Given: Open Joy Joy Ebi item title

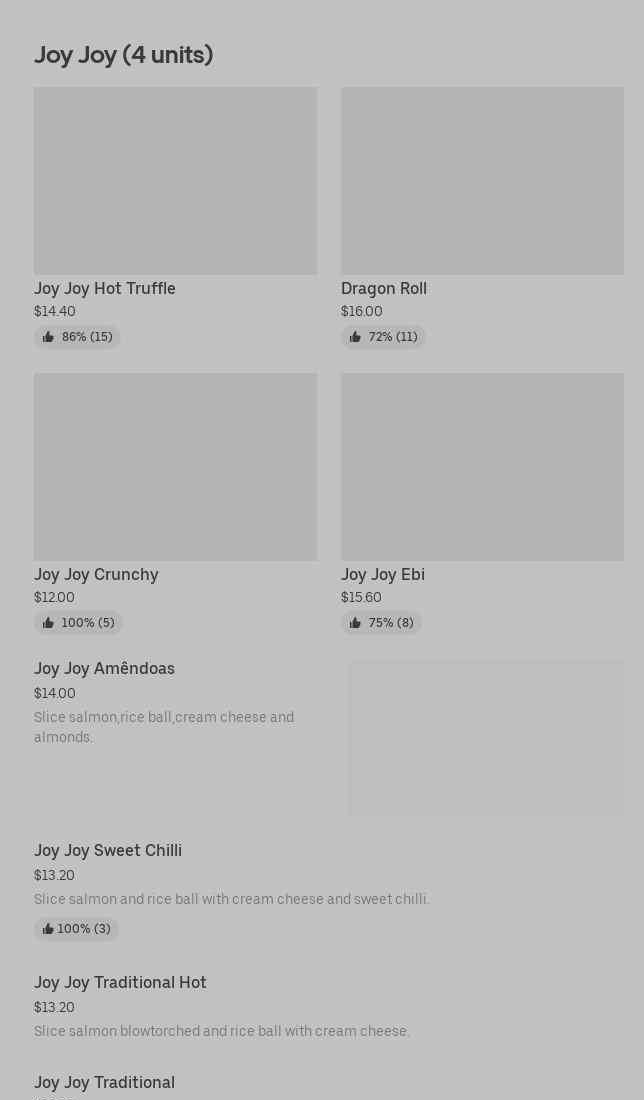Looking at the screenshot, I should pos(383,575).
